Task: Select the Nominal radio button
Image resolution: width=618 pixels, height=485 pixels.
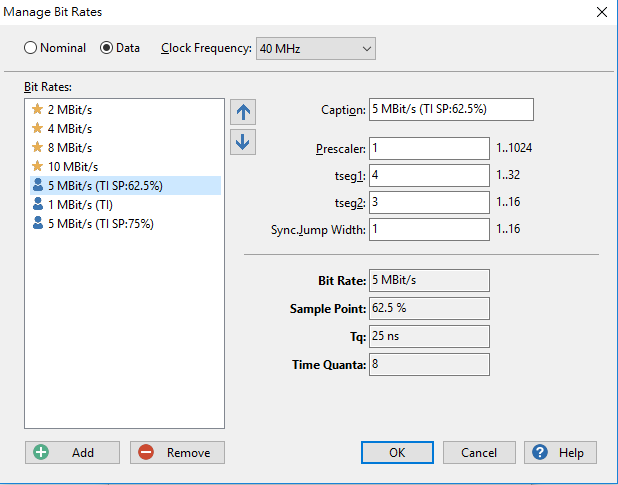Action: point(31,48)
